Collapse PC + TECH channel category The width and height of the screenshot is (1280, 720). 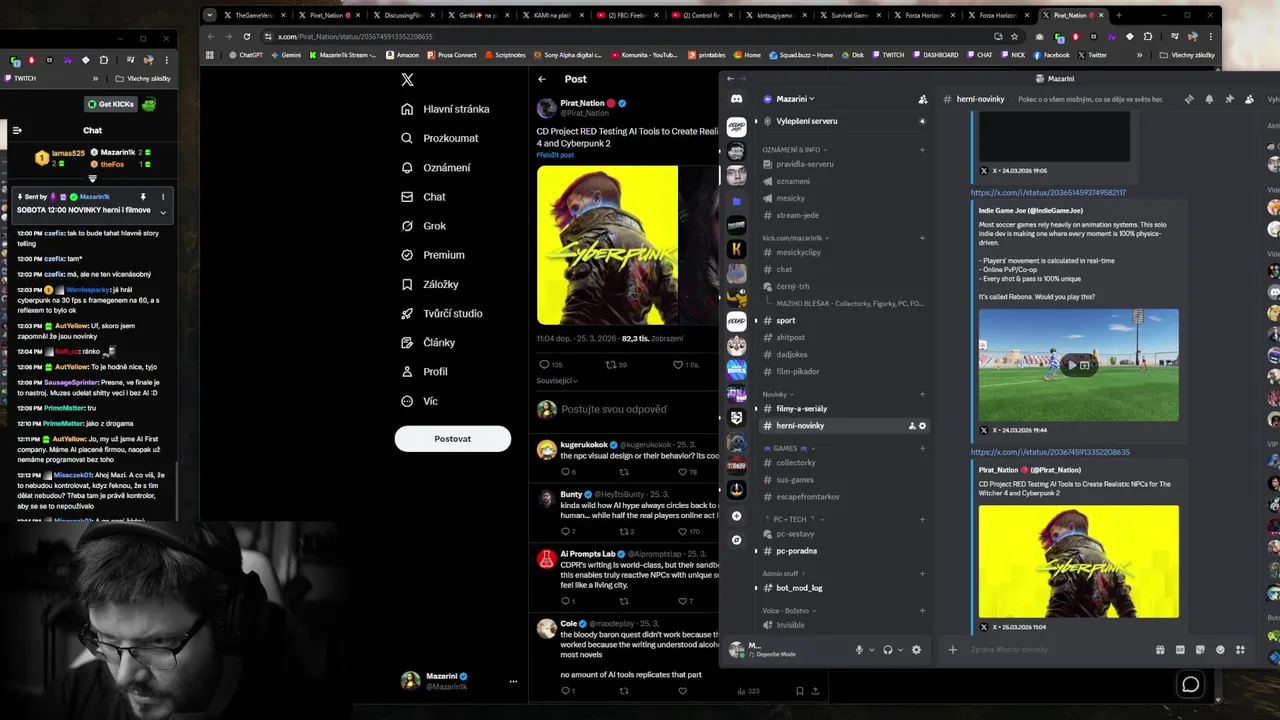(793, 519)
